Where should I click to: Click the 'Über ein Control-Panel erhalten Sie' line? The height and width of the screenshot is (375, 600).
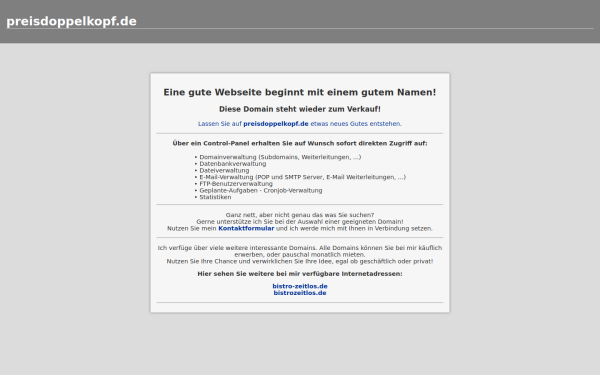point(300,143)
